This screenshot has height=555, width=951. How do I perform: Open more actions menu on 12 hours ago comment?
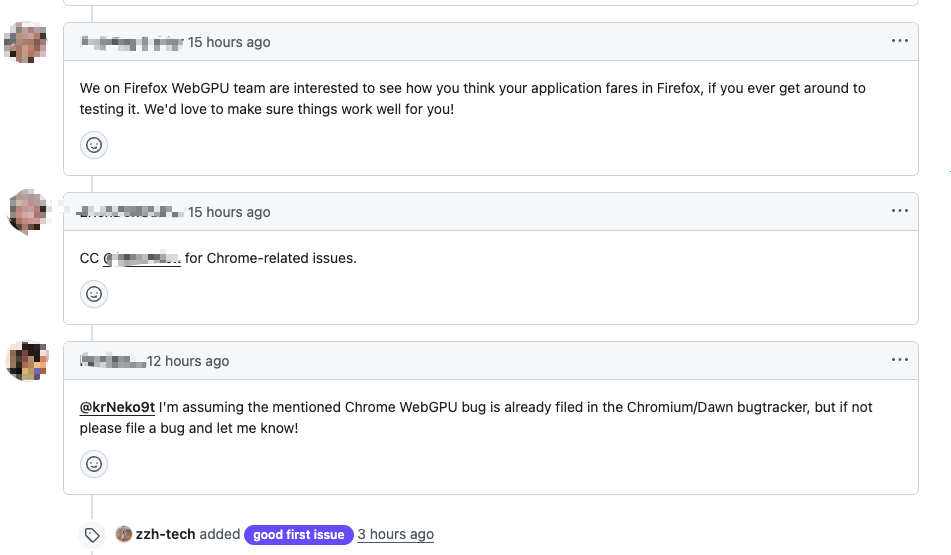pos(900,360)
